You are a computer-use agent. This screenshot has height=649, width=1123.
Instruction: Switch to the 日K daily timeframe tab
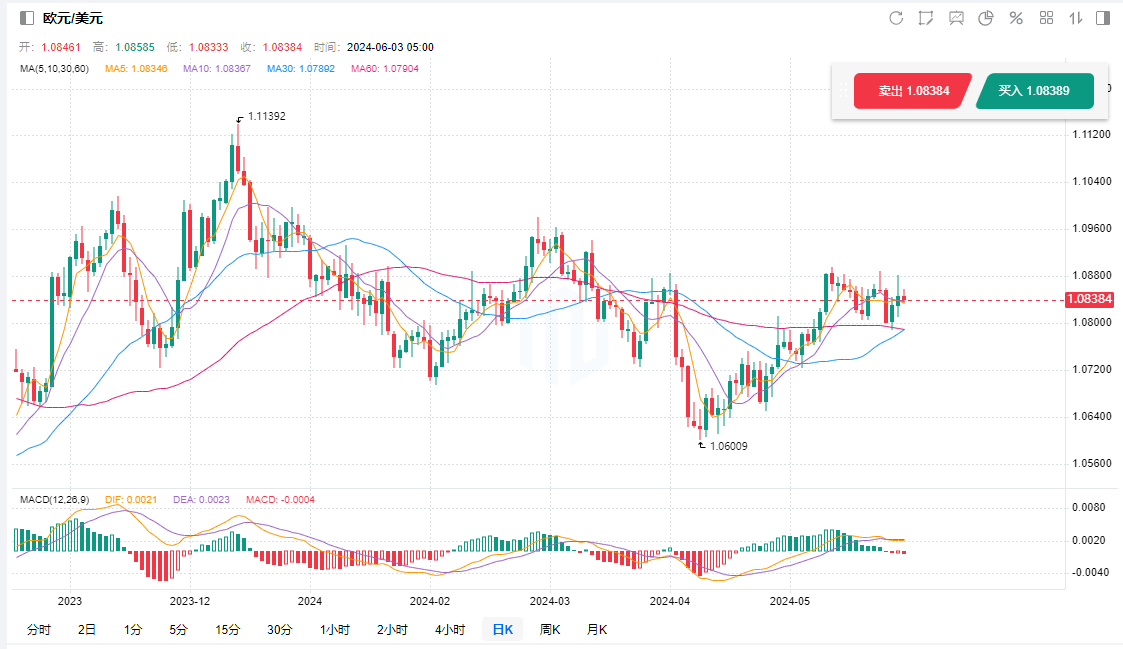pos(500,629)
